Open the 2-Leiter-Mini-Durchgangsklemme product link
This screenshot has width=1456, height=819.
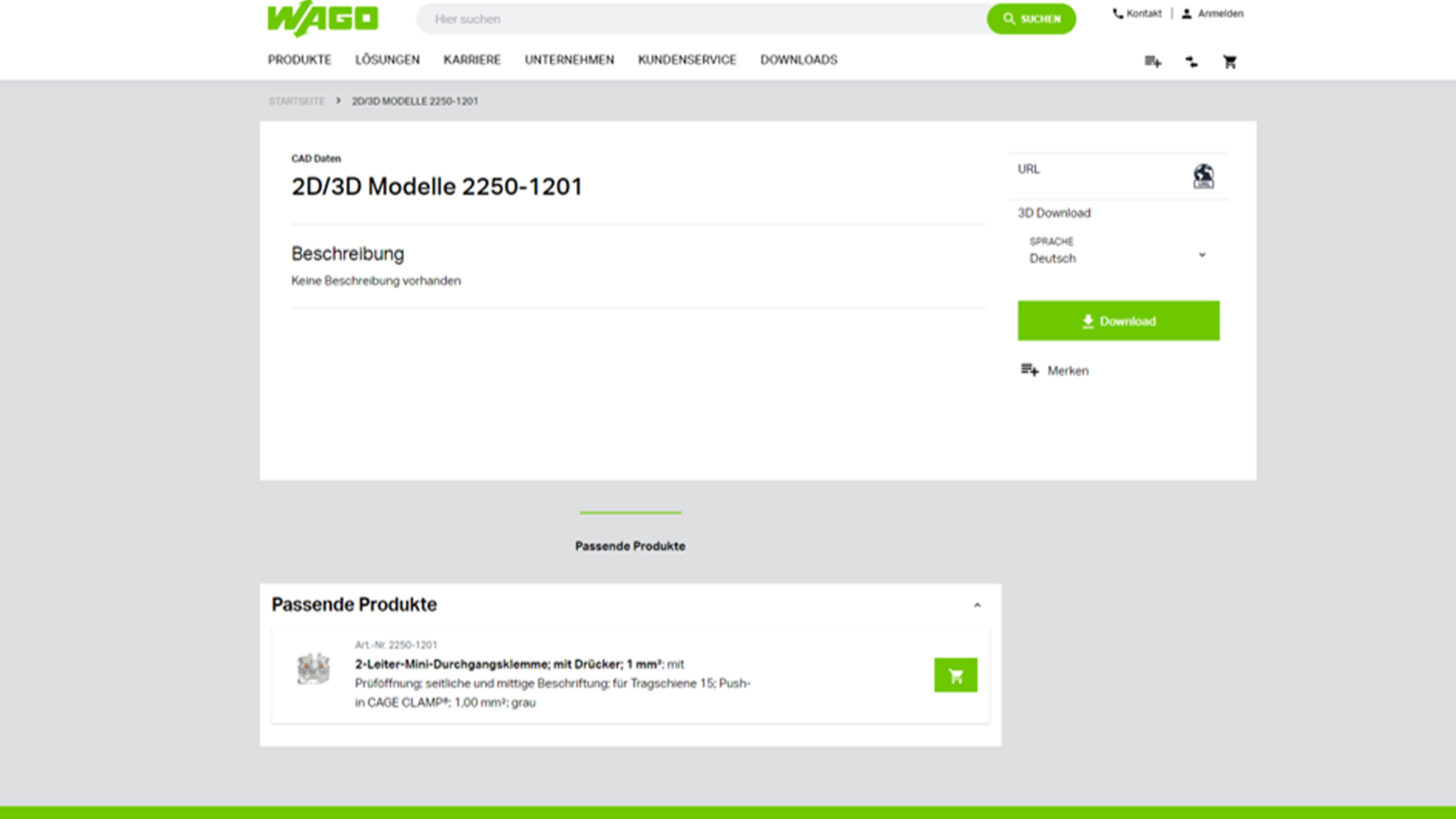point(508,664)
